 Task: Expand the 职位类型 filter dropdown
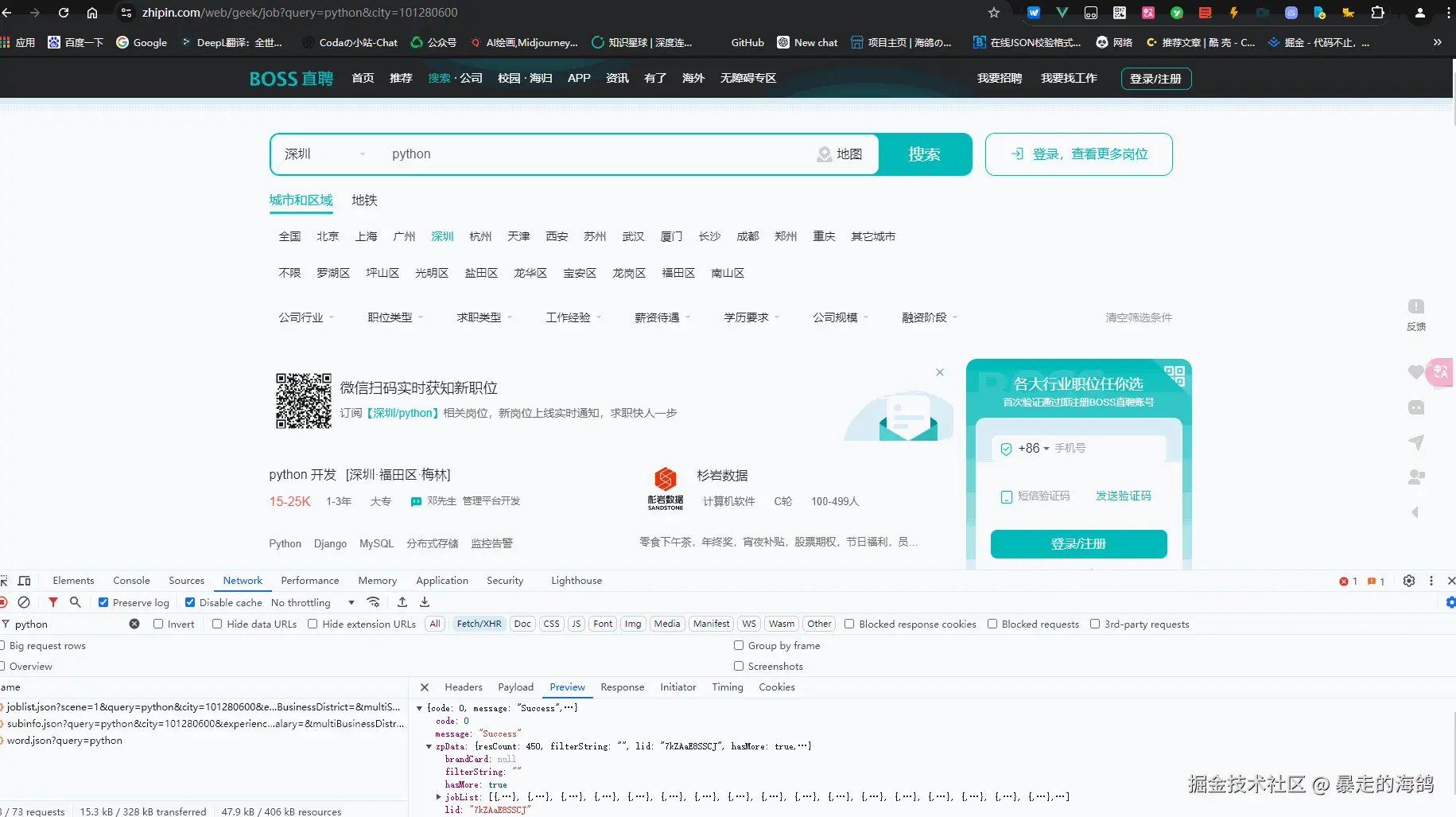pyautogui.click(x=395, y=317)
